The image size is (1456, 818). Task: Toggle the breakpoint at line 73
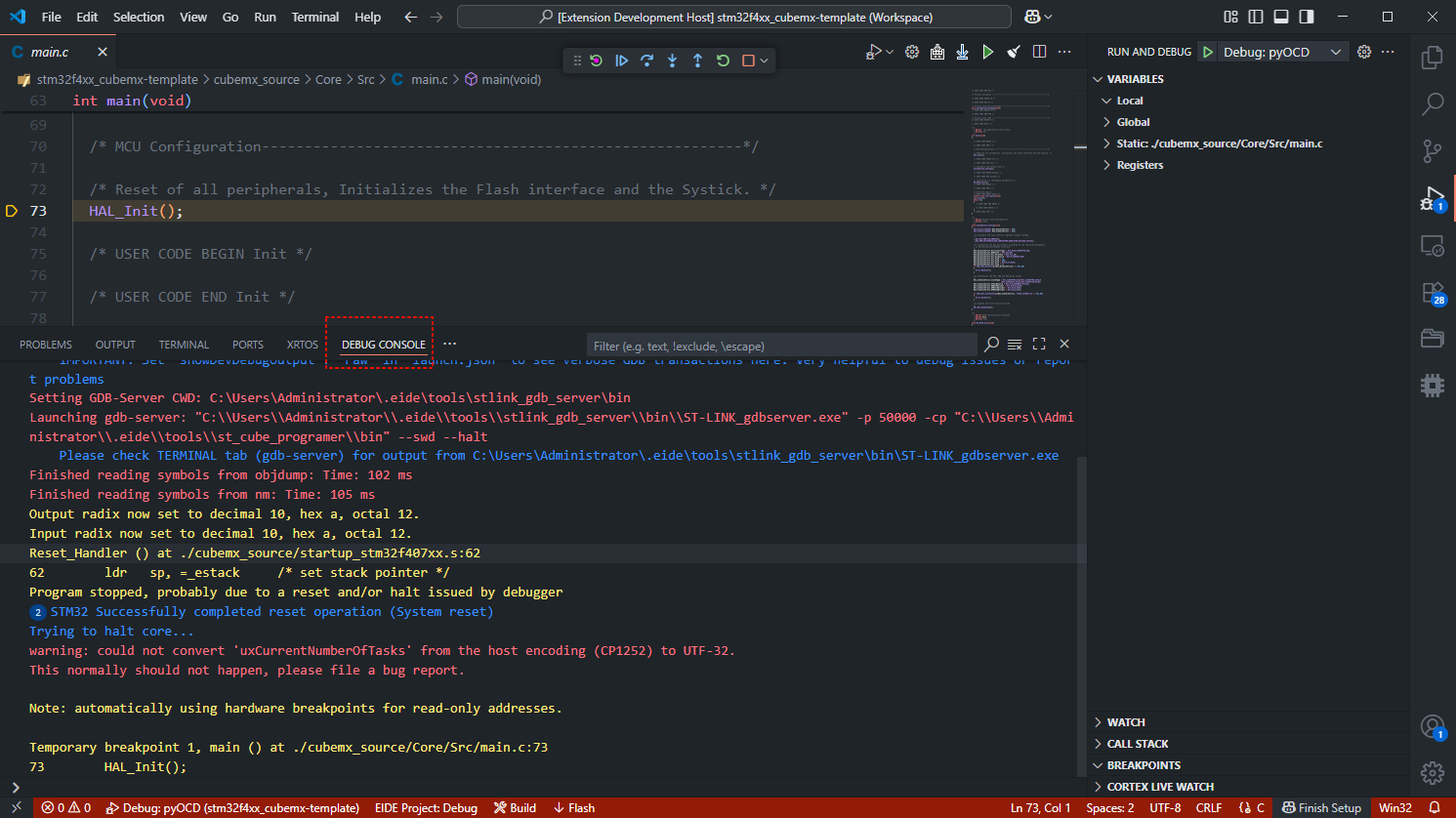12,211
